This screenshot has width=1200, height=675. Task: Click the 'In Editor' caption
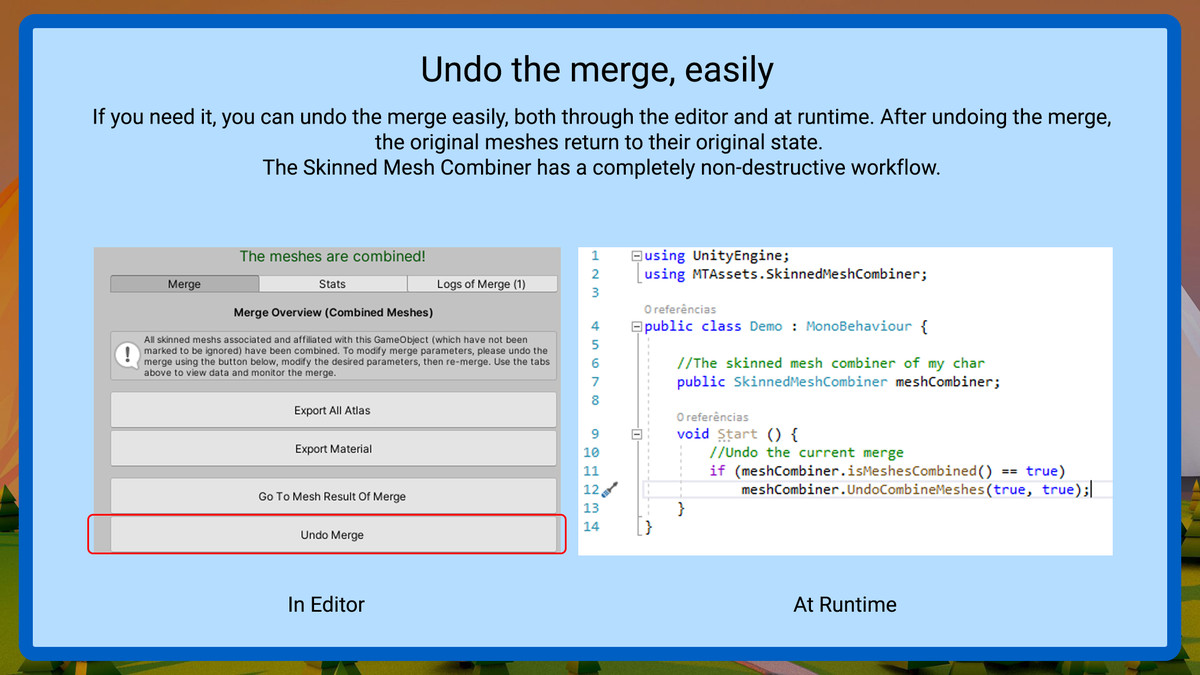coord(326,604)
